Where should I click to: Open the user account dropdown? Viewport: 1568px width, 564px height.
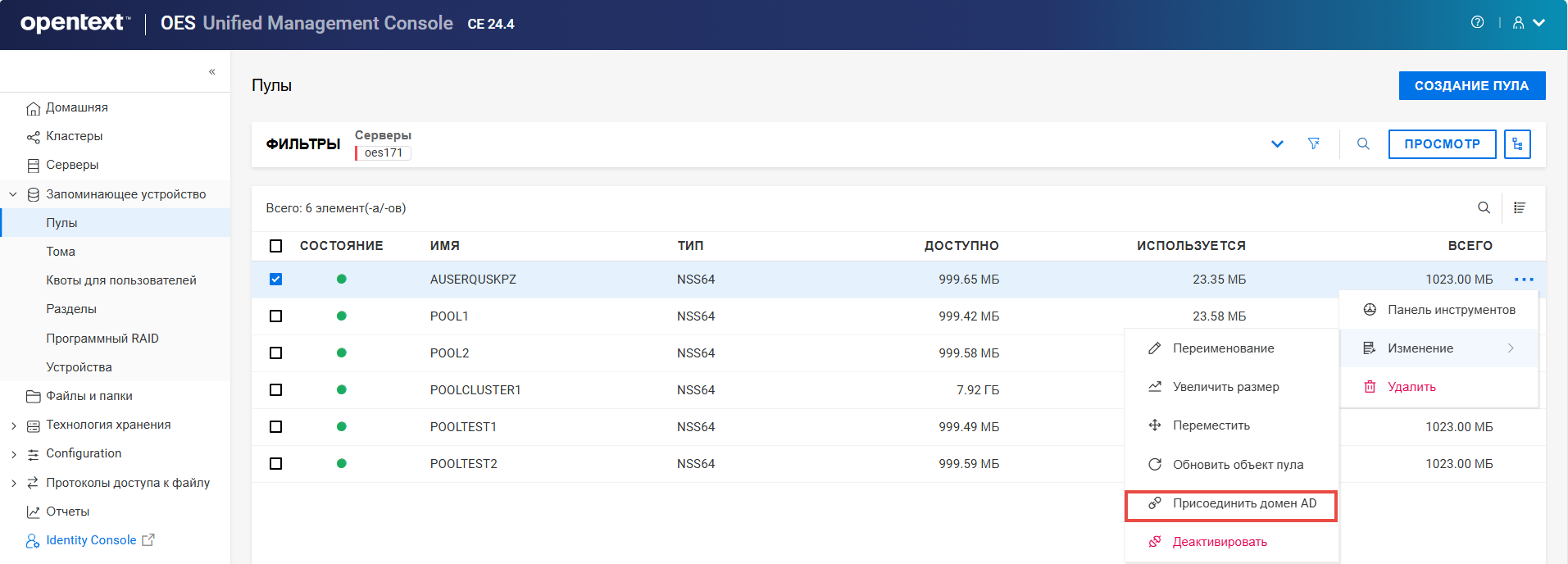(x=1529, y=23)
